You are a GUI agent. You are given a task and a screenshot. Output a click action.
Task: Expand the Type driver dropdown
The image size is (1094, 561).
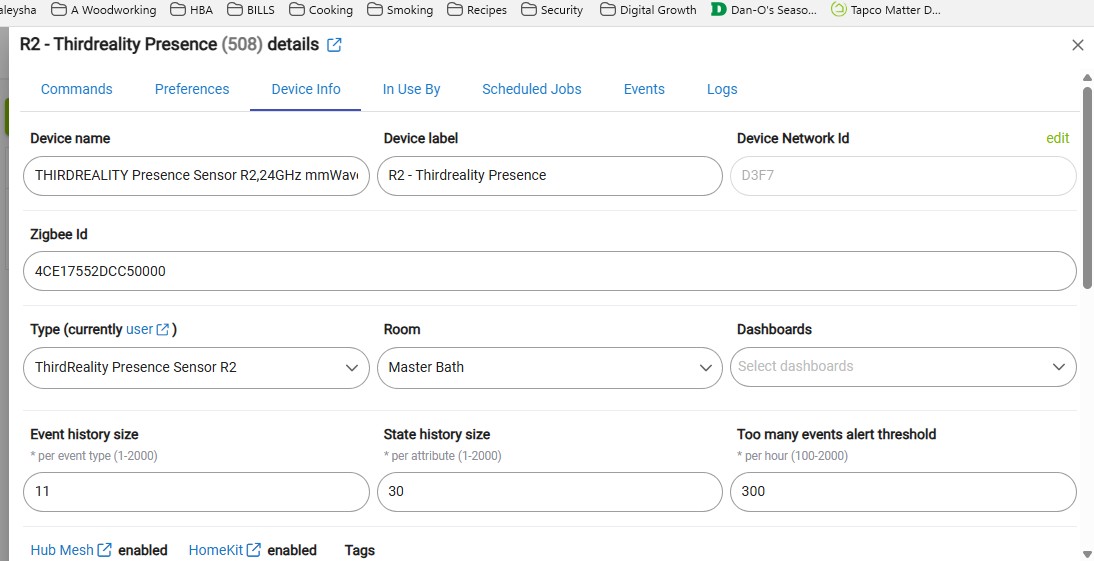(x=196, y=368)
